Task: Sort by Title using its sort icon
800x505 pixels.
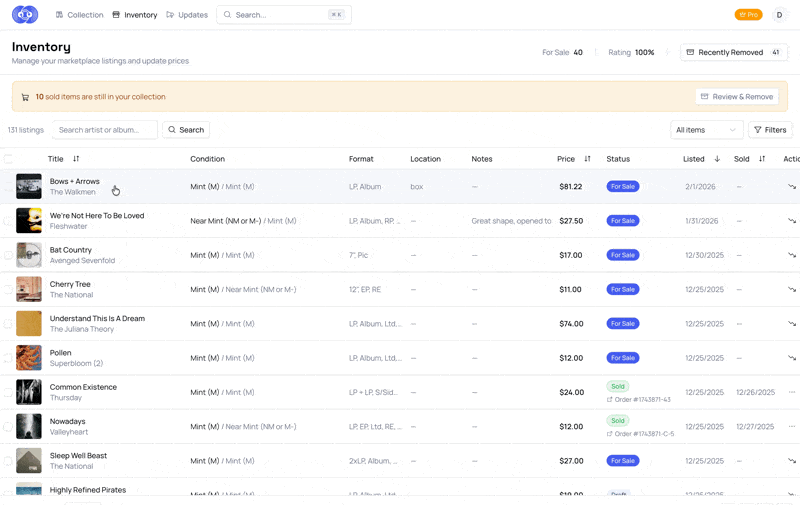Action: click(76, 159)
